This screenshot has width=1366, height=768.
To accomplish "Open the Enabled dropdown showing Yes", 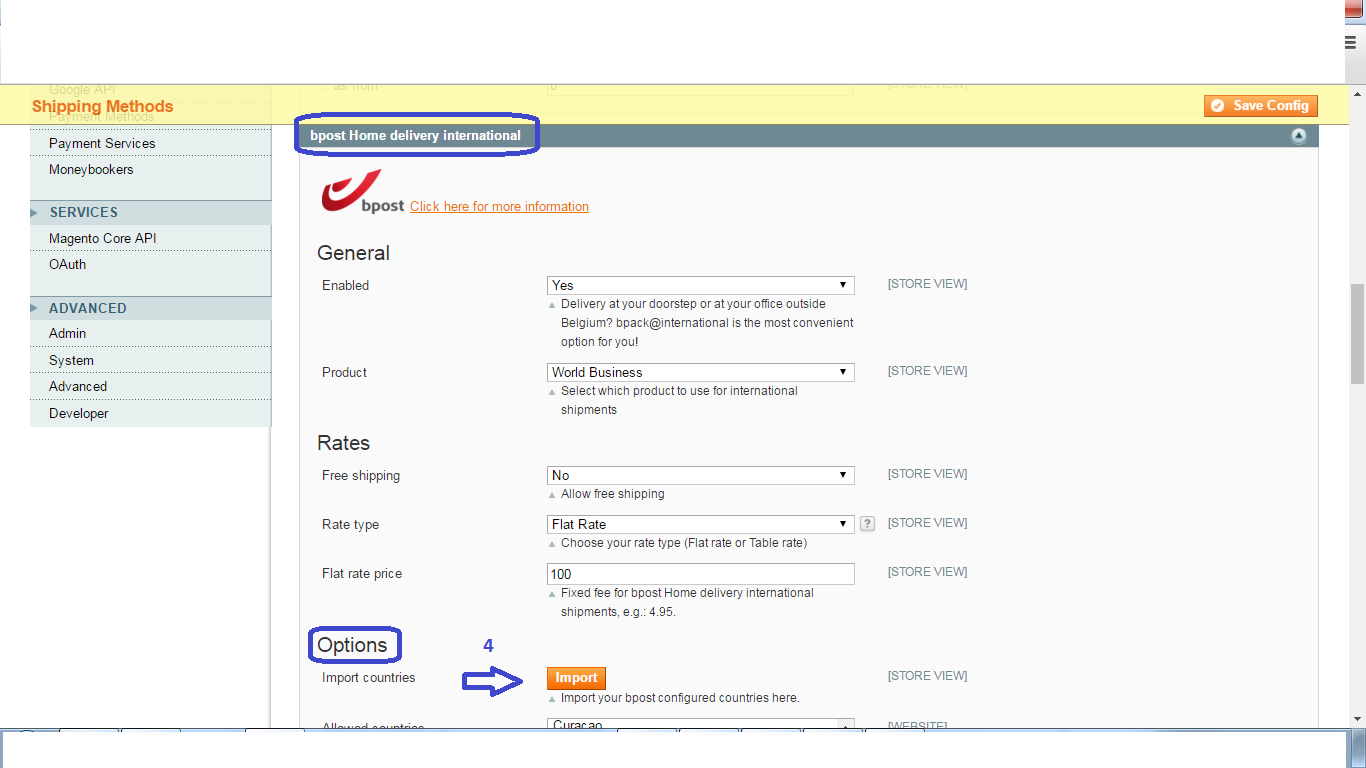I will pos(700,285).
